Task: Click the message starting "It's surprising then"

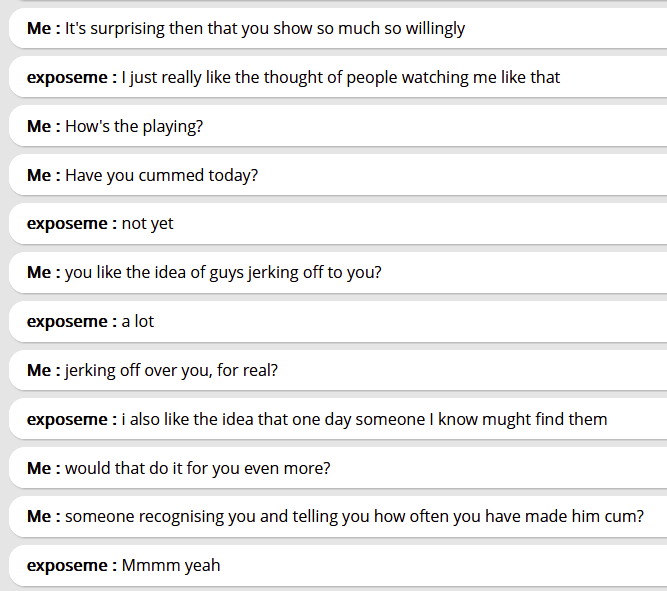Action: click(265, 28)
